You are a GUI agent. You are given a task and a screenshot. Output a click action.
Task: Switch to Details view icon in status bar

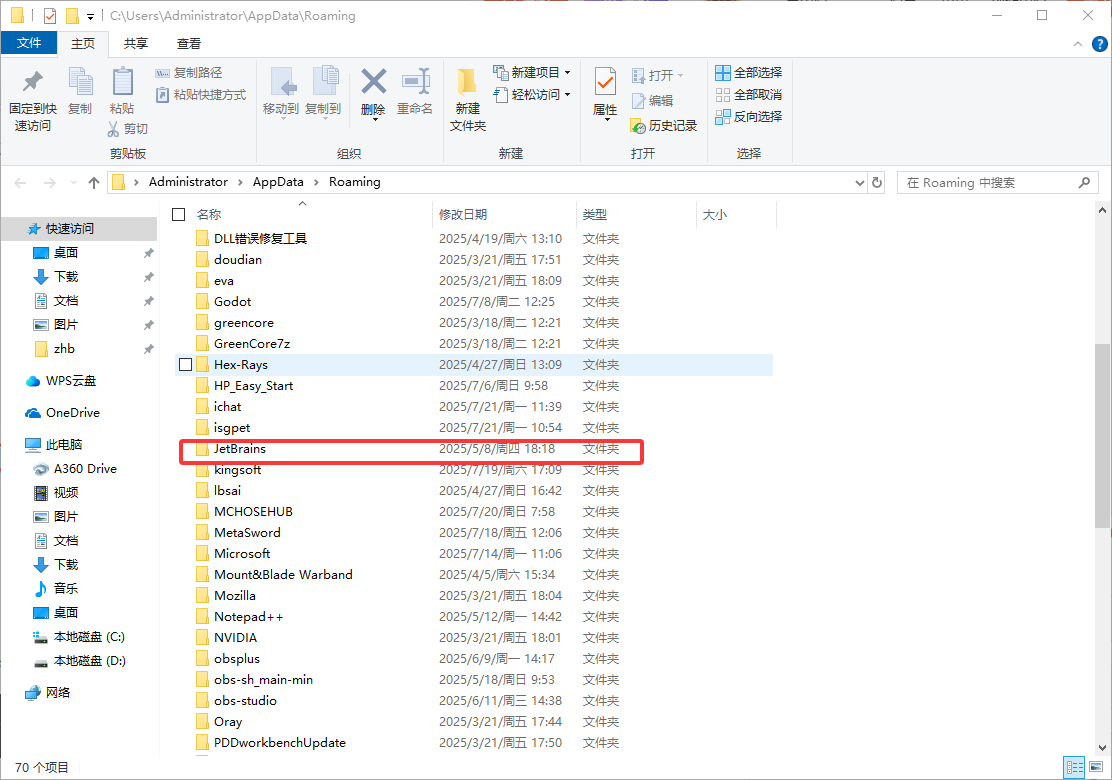(x=1074, y=767)
